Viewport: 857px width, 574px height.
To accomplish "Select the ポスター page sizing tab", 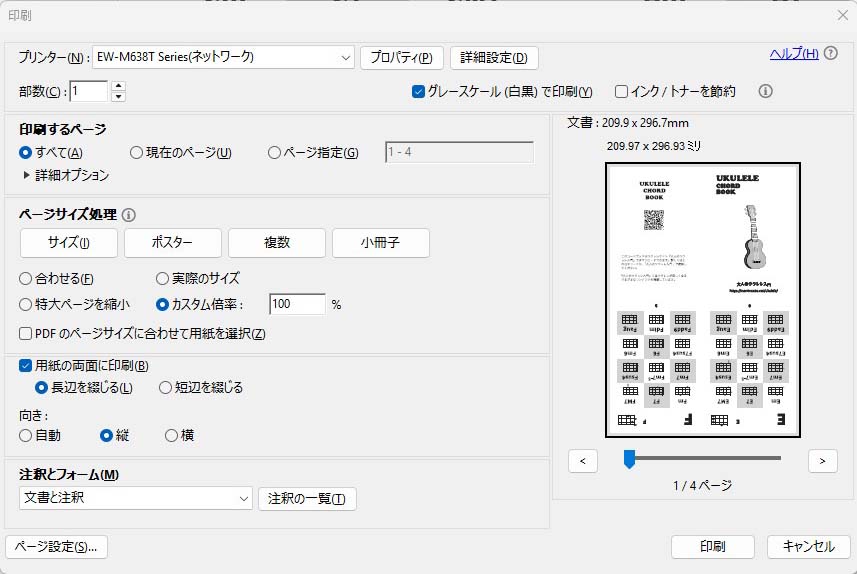I will (173, 243).
